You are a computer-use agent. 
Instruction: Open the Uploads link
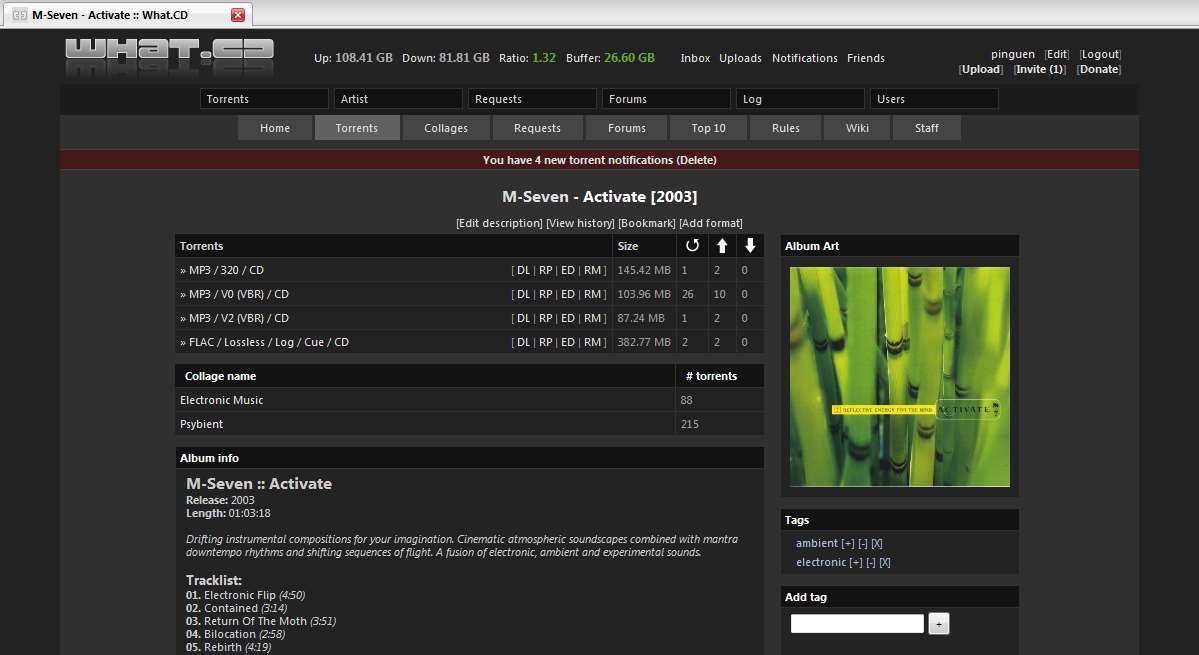point(740,58)
